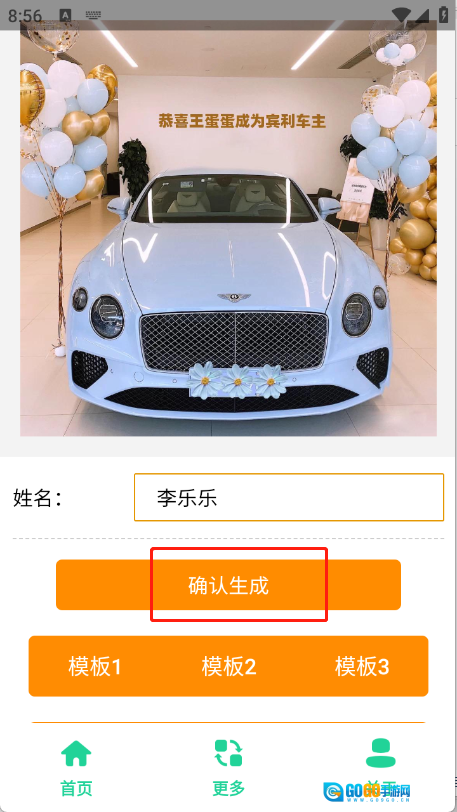Tap the battery icon in status bar
The width and height of the screenshot is (457, 812).
click(x=444, y=14)
